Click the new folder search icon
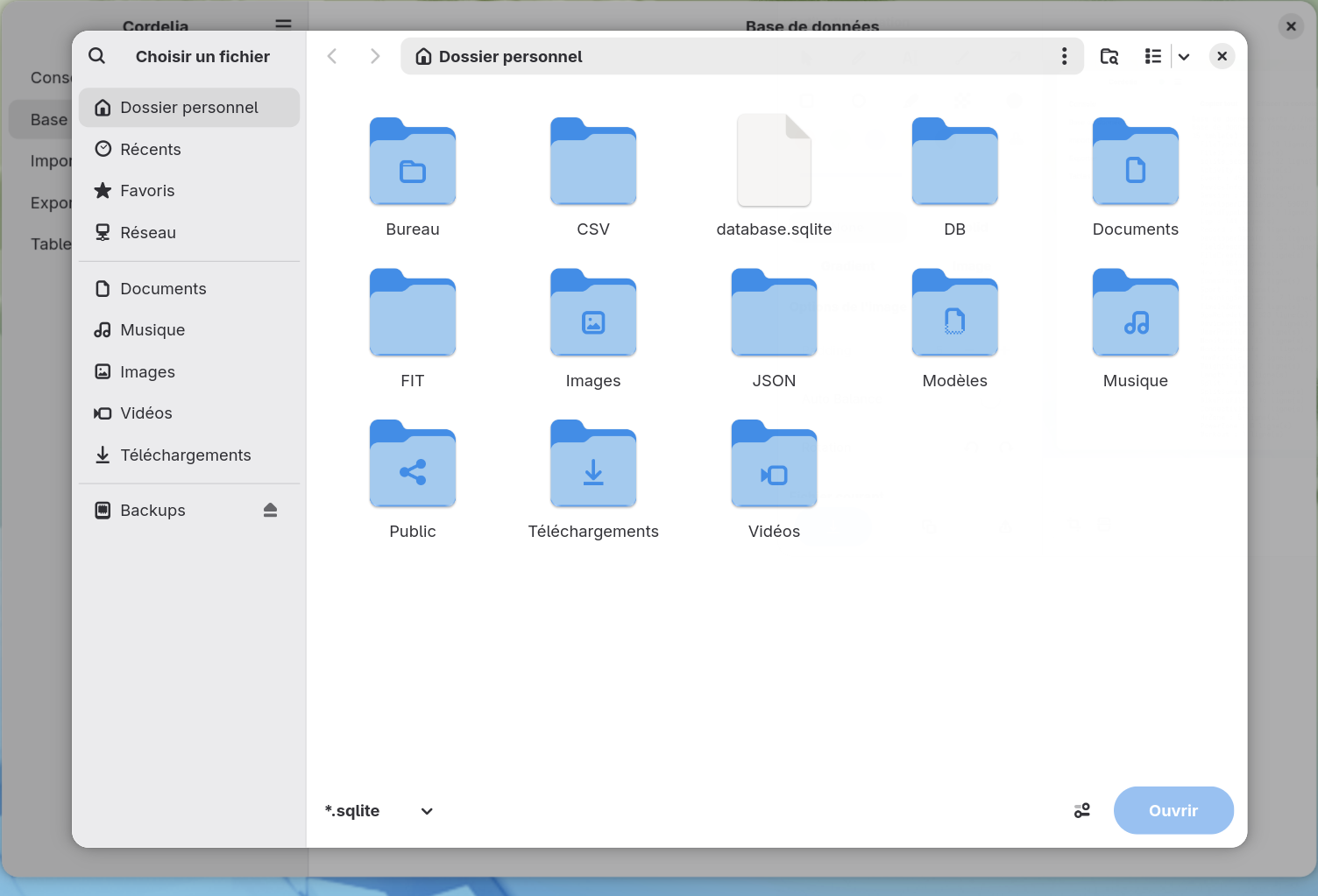The height and width of the screenshot is (896, 1318). [1109, 56]
